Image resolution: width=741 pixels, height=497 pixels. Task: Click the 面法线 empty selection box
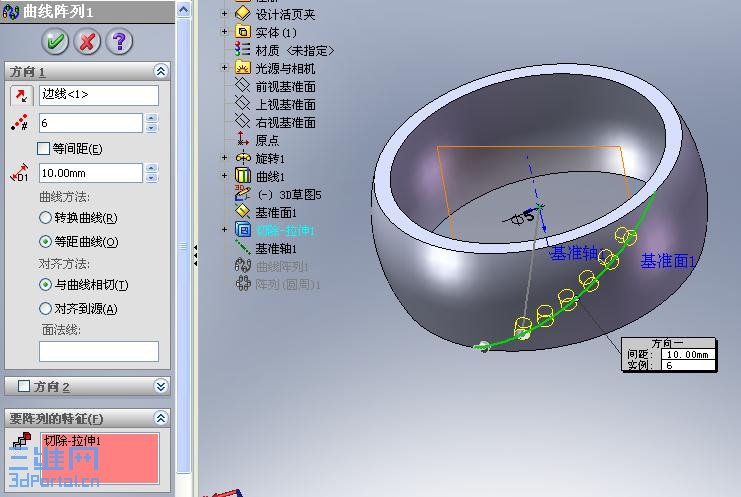pyautogui.click(x=99, y=351)
